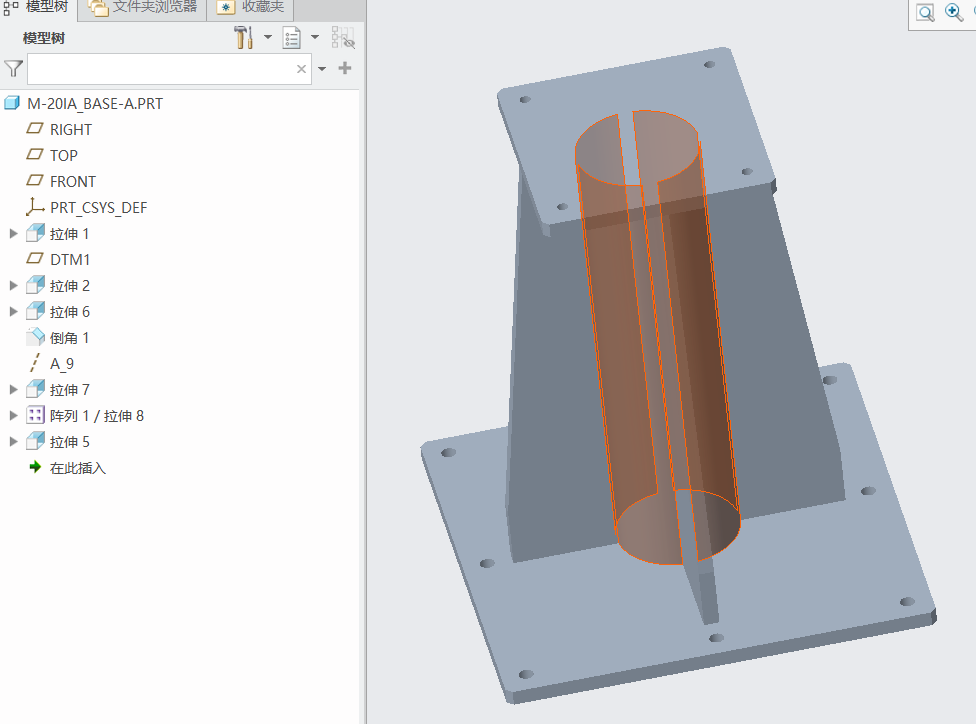Image resolution: width=976 pixels, height=724 pixels.
Task: Clear the search field with X
Action: [301, 68]
